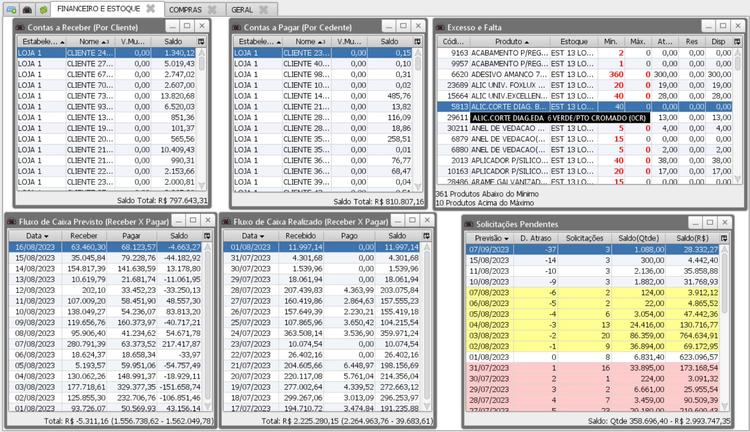
Task: Open column chooser in Contas a Receber grid
Action: (x=203, y=42)
